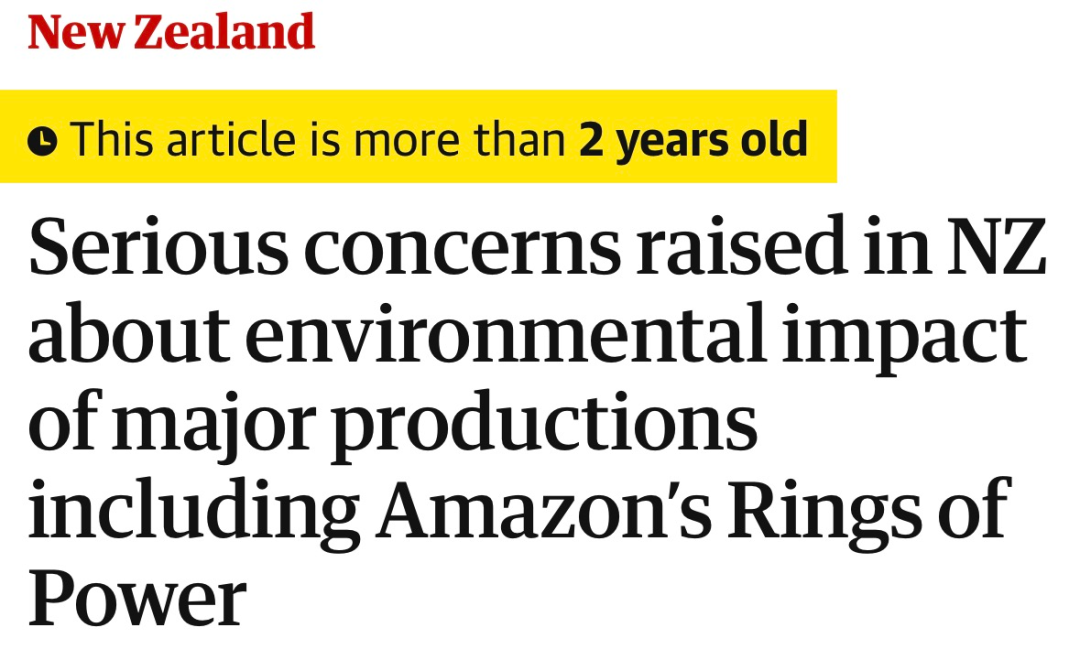
Task: Click the clock icon in yellow banner
Action: pyautogui.click(x=42, y=141)
